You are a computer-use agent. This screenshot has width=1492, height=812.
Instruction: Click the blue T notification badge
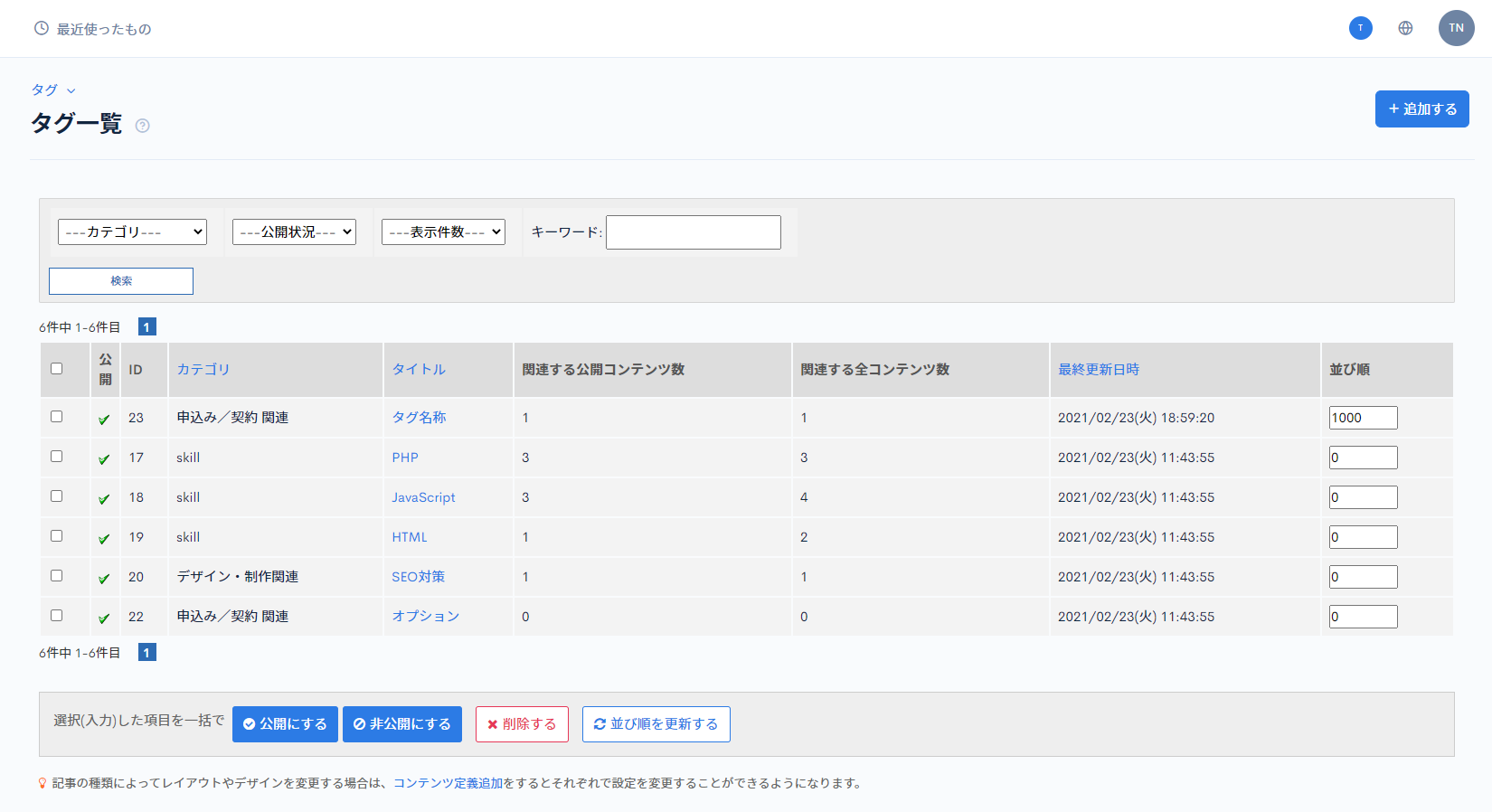[x=1360, y=28]
